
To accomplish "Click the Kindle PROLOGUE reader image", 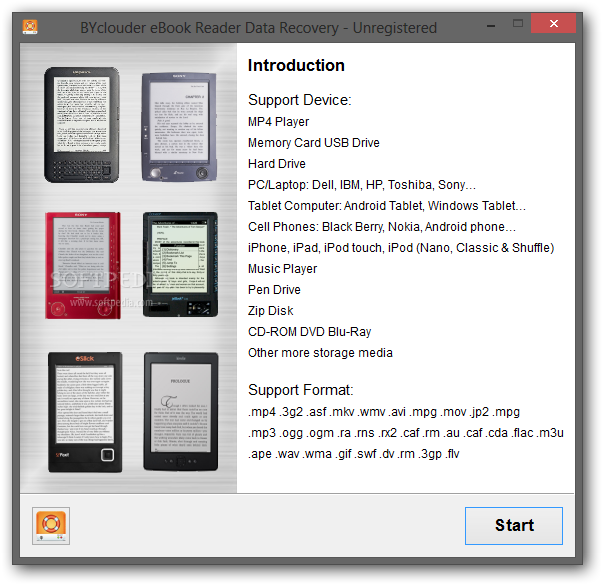I will pyautogui.click(x=181, y=412).
